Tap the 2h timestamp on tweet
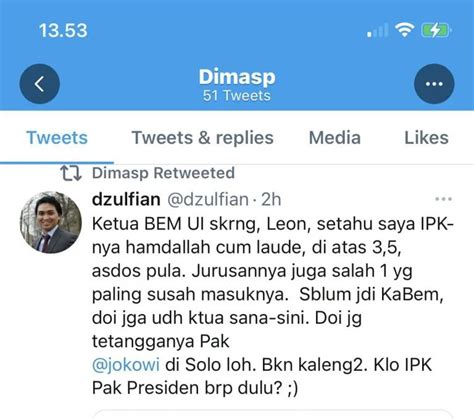The image size is (474, 419). point(271,199)
